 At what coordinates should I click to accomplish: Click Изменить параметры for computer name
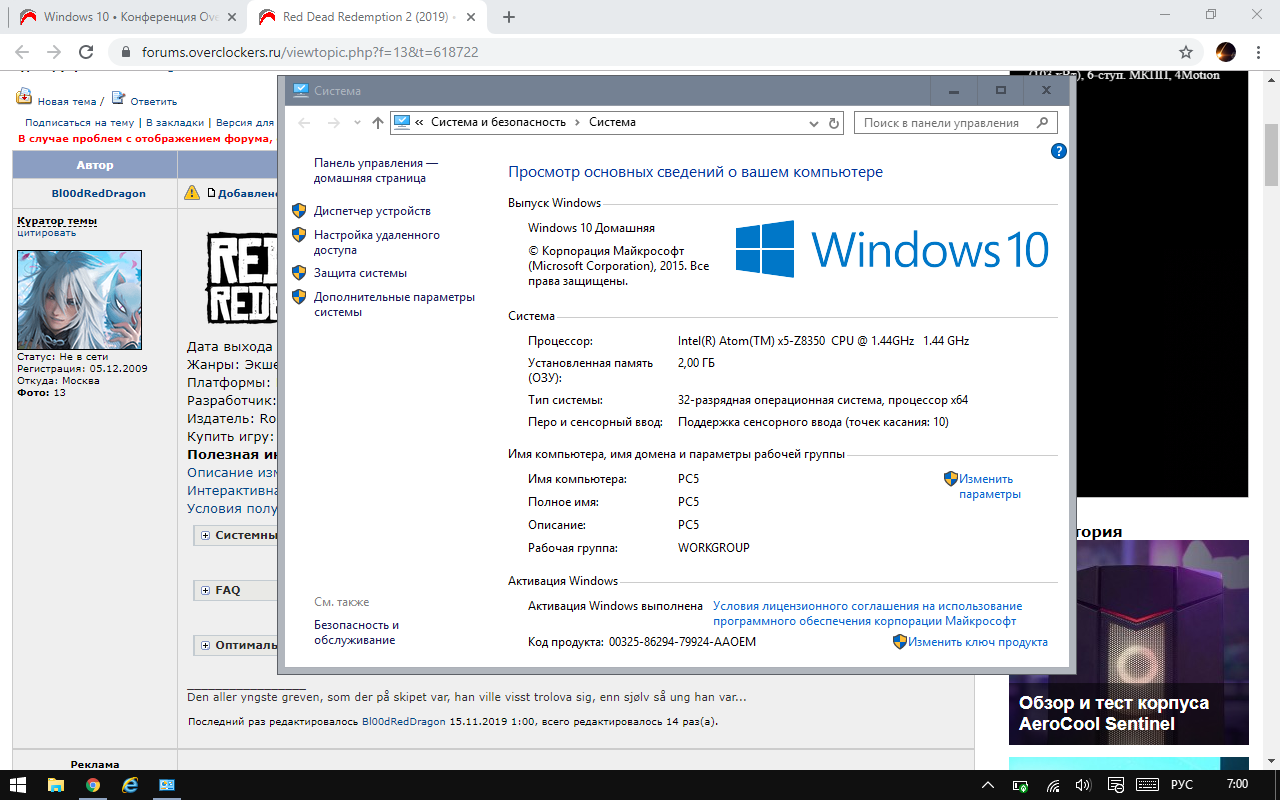(x=990, y=486)
